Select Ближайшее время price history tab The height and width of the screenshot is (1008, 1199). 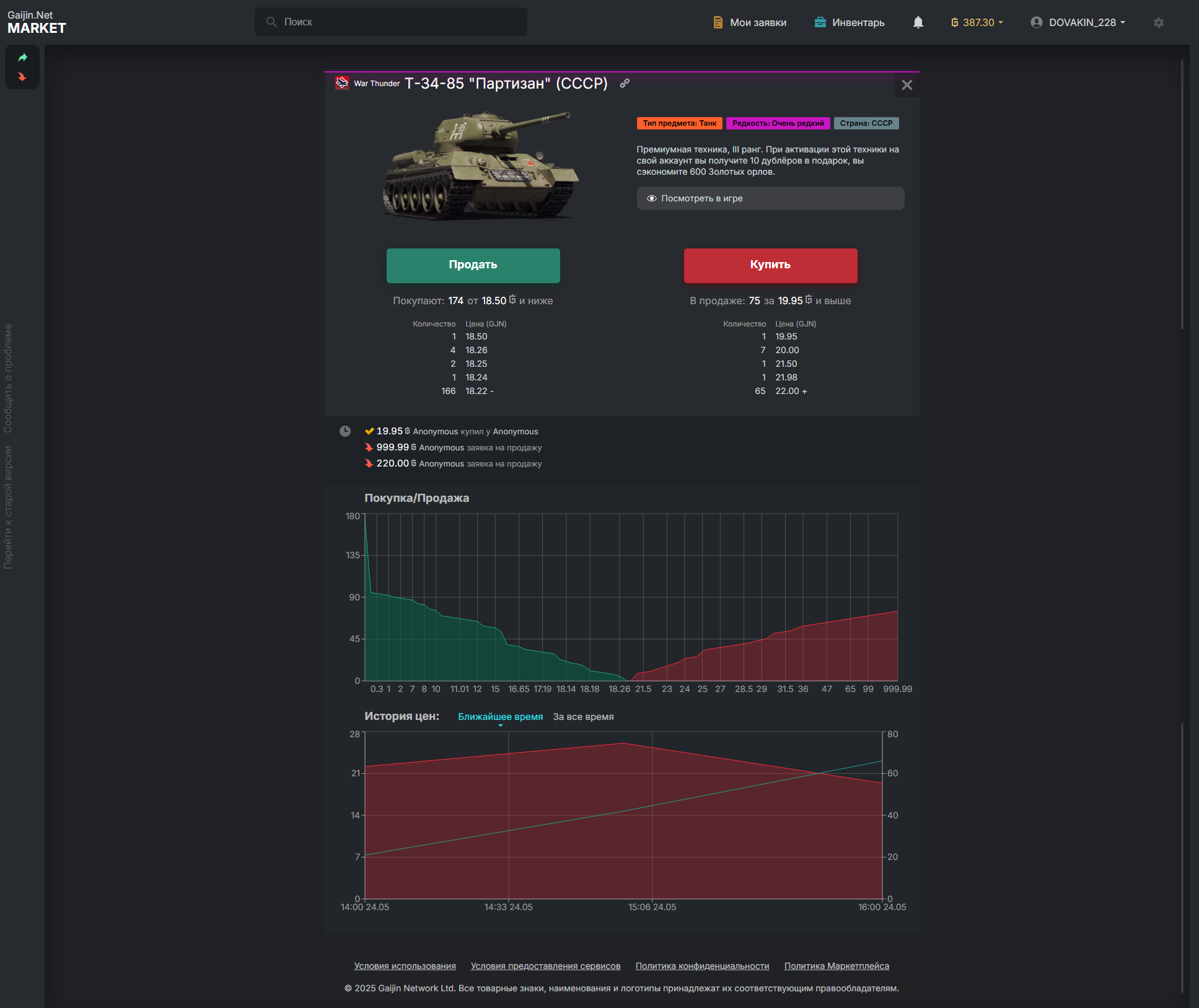click(x=500, y=717)
